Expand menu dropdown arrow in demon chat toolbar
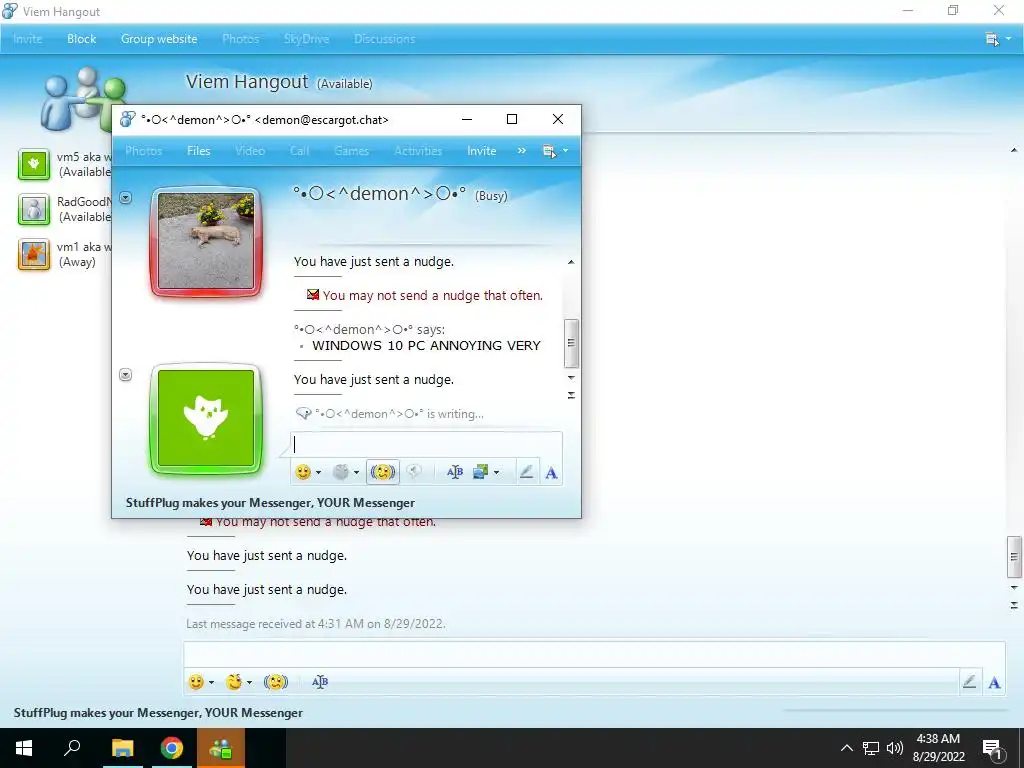 (566, 151)
